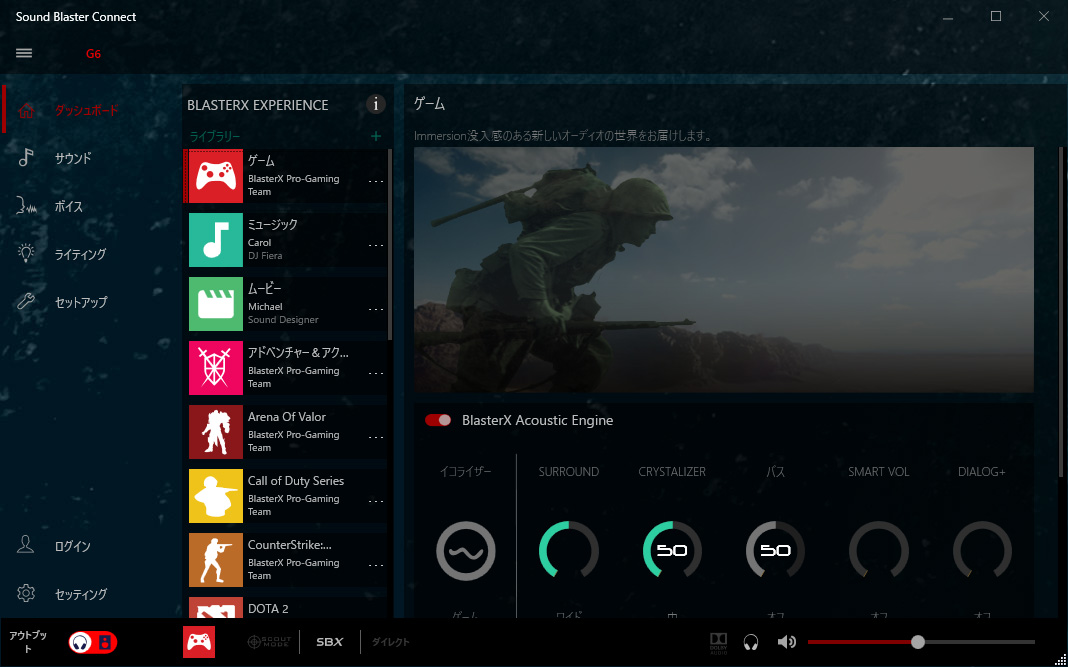Select SBX mode
The height and width of the screenshot is (667, 1068).
(x=330, y=642)
